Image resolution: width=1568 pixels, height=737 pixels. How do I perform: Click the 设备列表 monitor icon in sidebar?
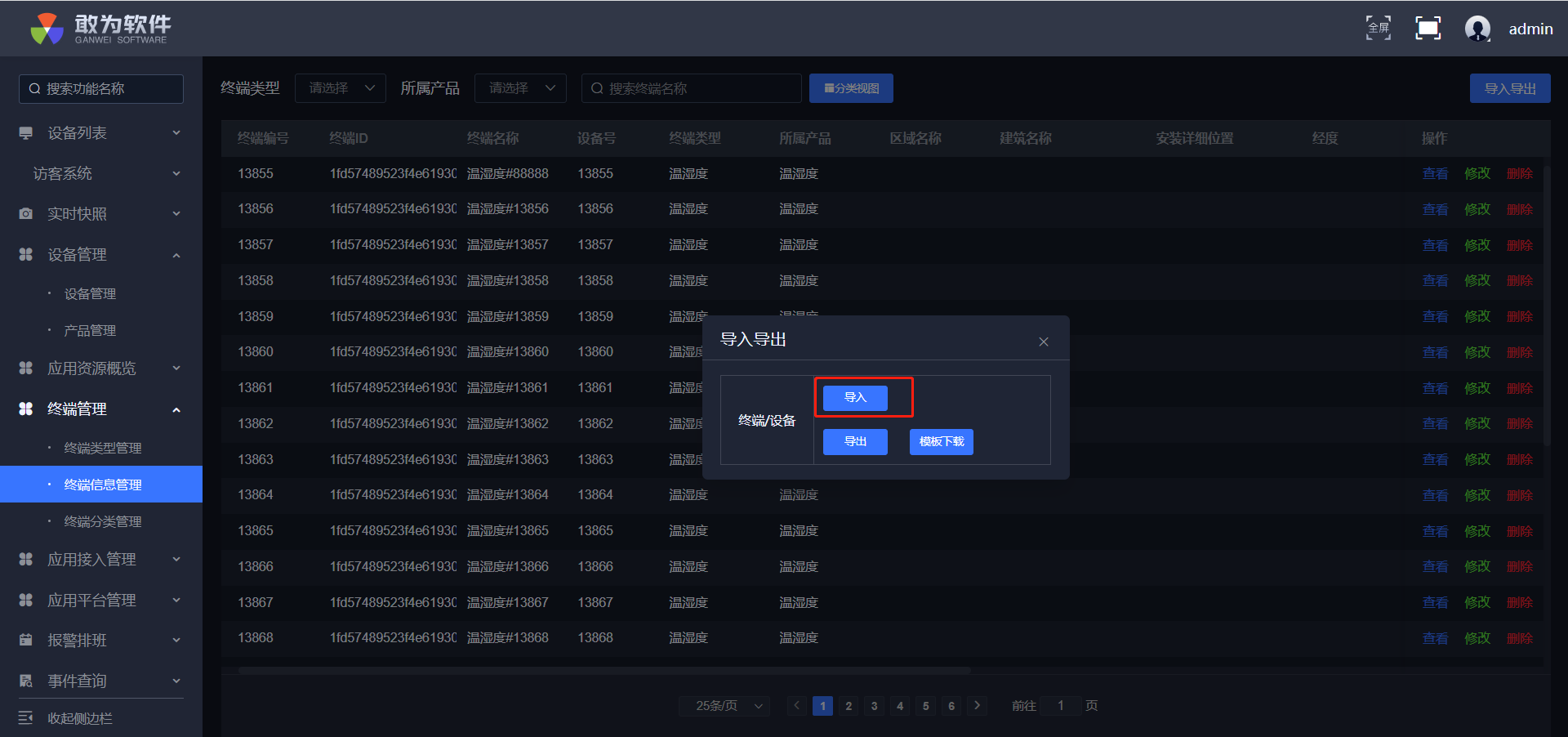pyautogui.click(x=26, y=133)
